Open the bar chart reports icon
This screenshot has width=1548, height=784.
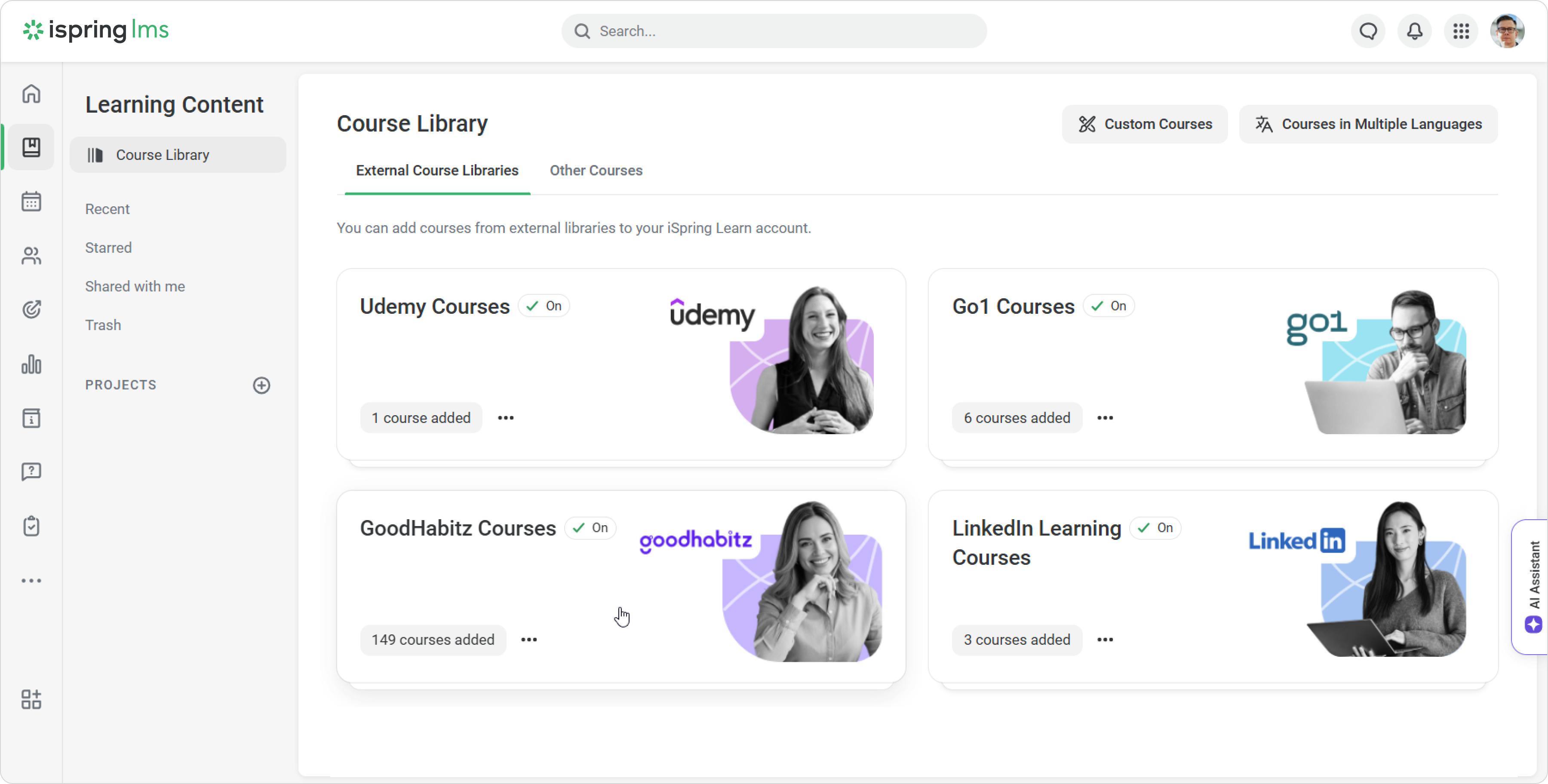[31, 364]
